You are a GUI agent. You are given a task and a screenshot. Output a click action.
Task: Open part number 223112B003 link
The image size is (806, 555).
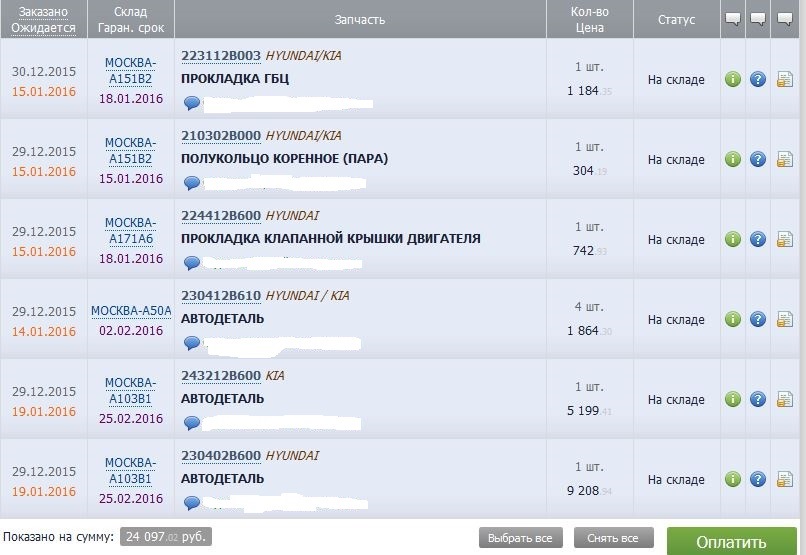point(221,56)
